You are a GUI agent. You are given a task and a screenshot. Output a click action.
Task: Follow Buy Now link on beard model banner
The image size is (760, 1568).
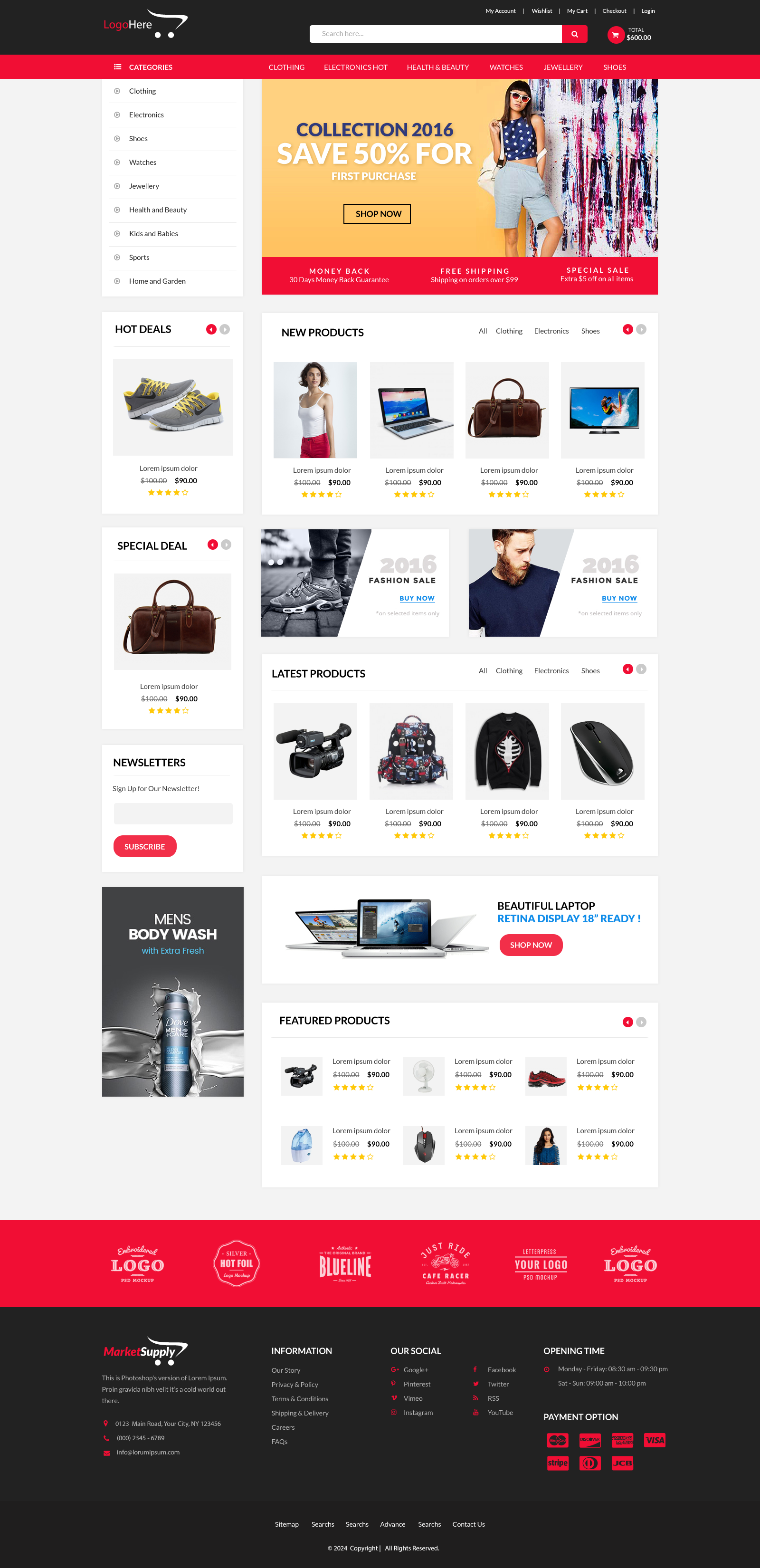pos(619,598)
